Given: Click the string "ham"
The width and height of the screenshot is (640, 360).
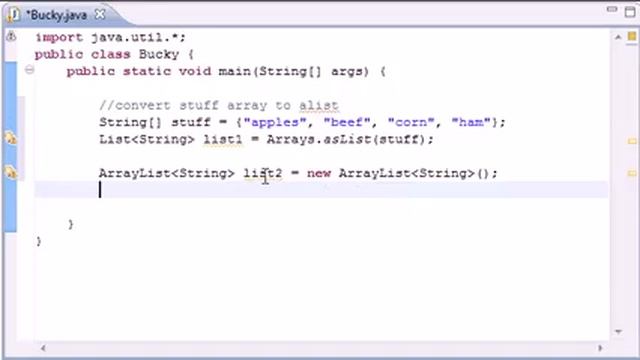Looking at the screenshot, I should [x=471, y=122].
